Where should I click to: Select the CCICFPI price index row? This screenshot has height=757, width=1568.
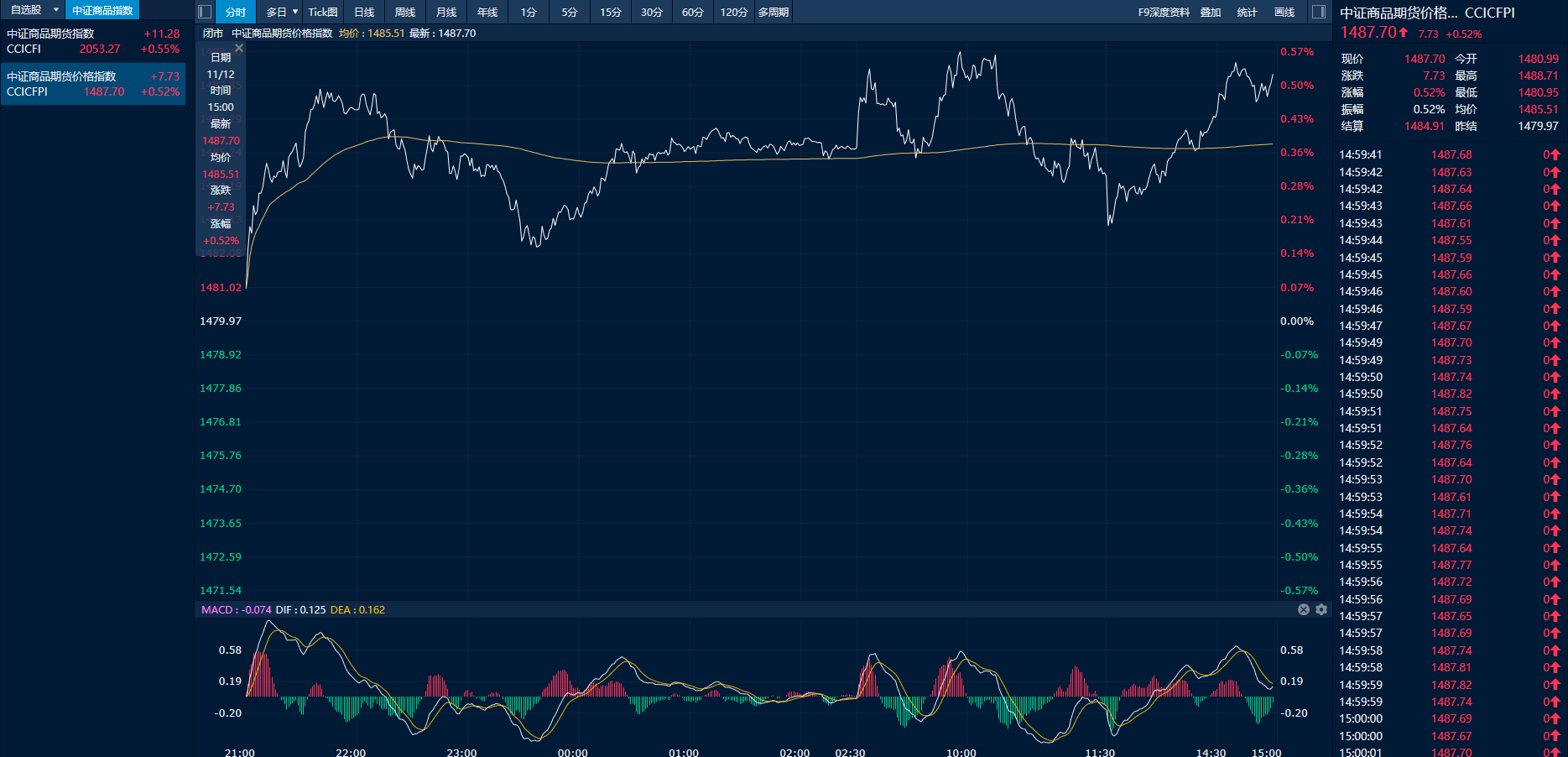point(92,84)
